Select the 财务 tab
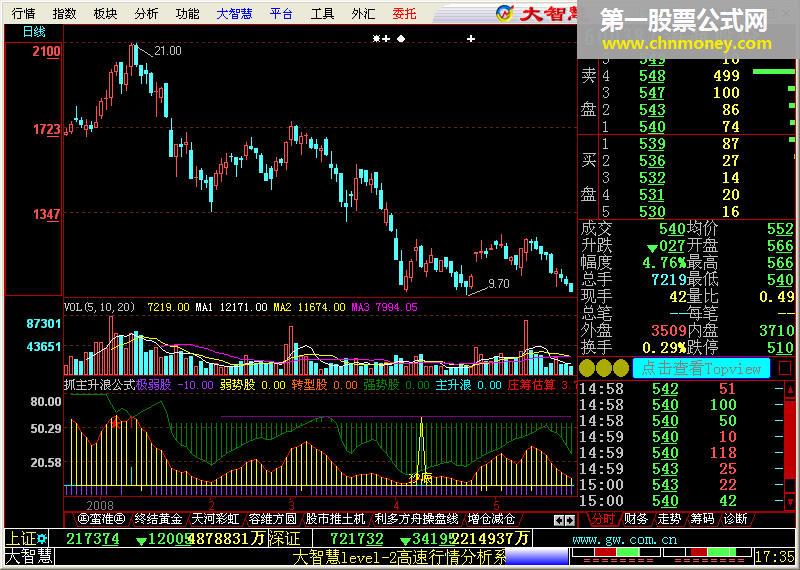This screenshot has width=800, height=570. tap(636, 519)
